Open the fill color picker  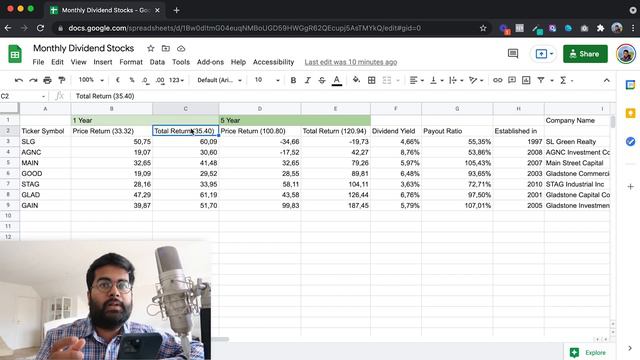pos(356,80)
